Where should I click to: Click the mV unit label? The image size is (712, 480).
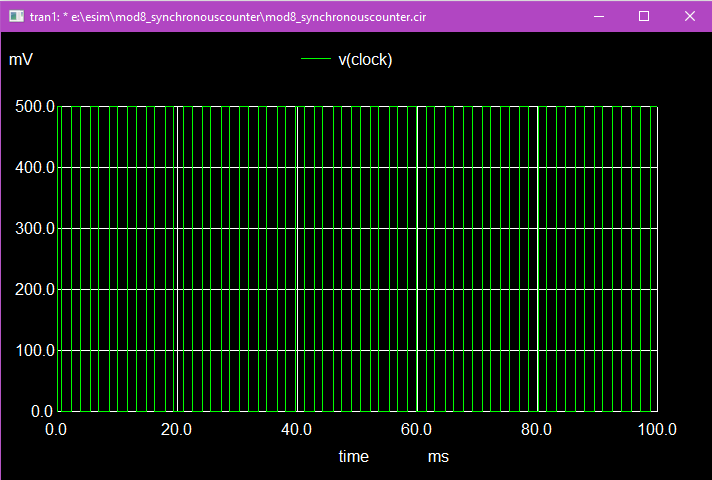tap(21, 59)
